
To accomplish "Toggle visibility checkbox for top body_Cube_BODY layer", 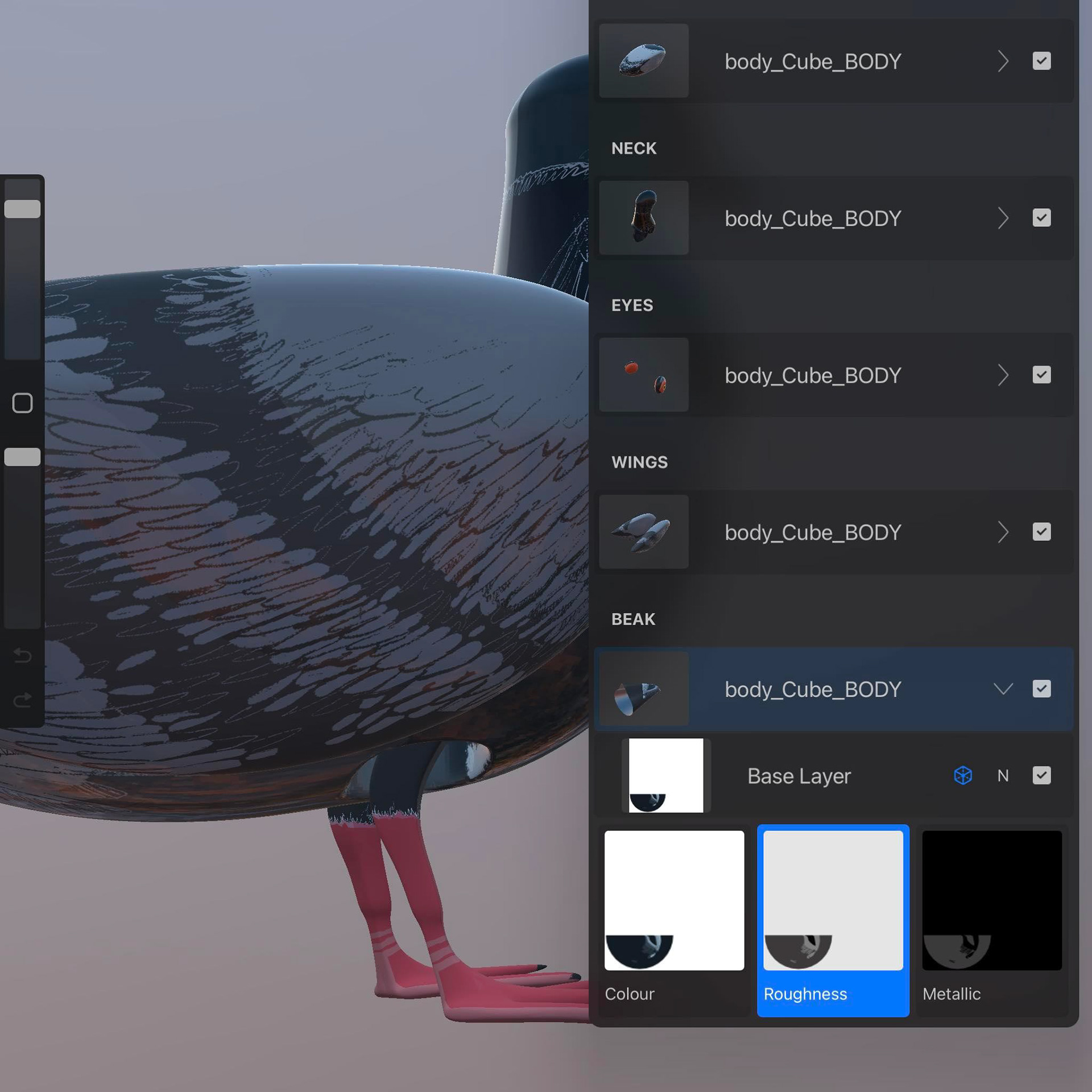I will pyautogui.click(x=1041, y=61).
